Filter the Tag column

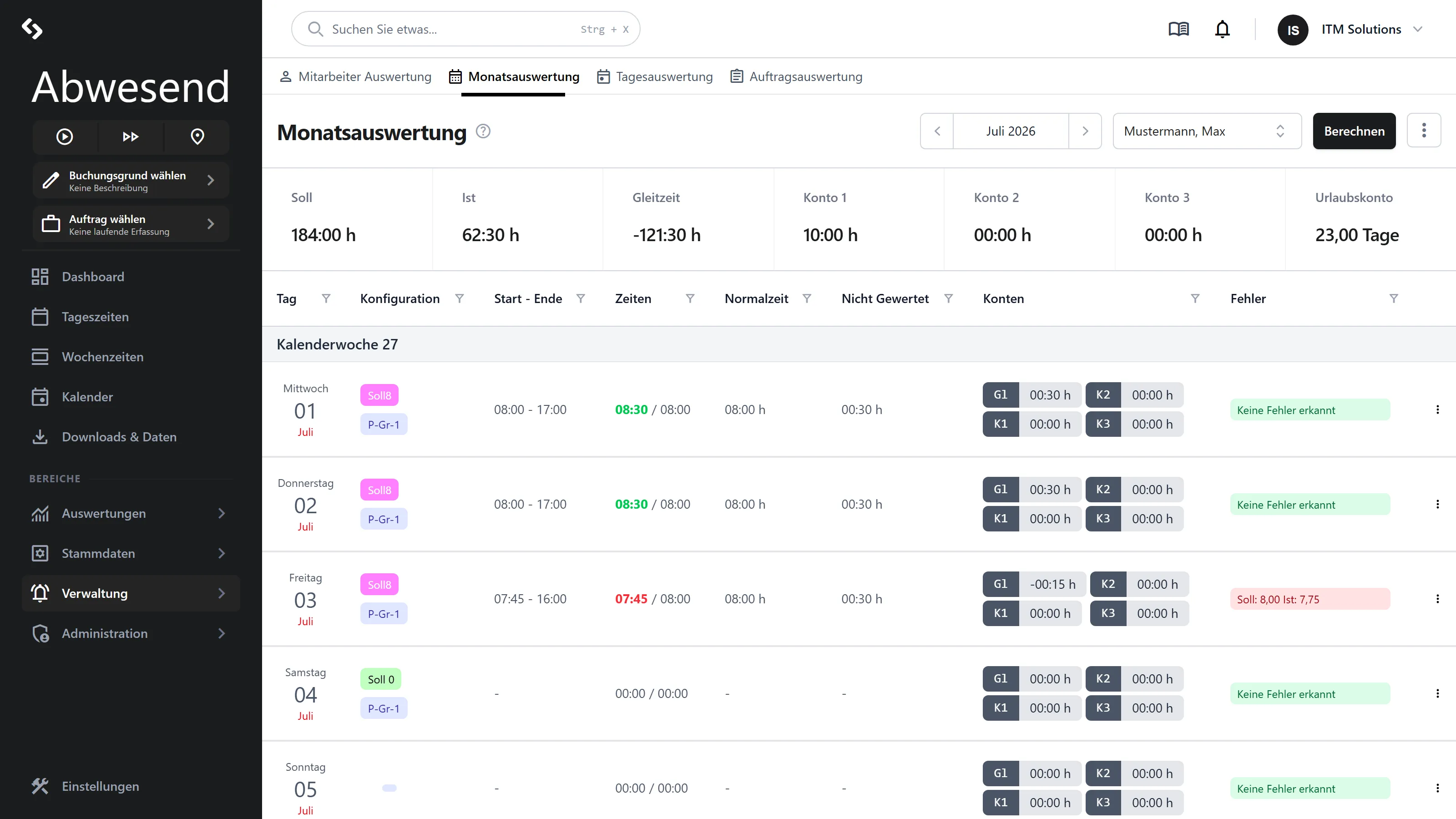(326, 298)
